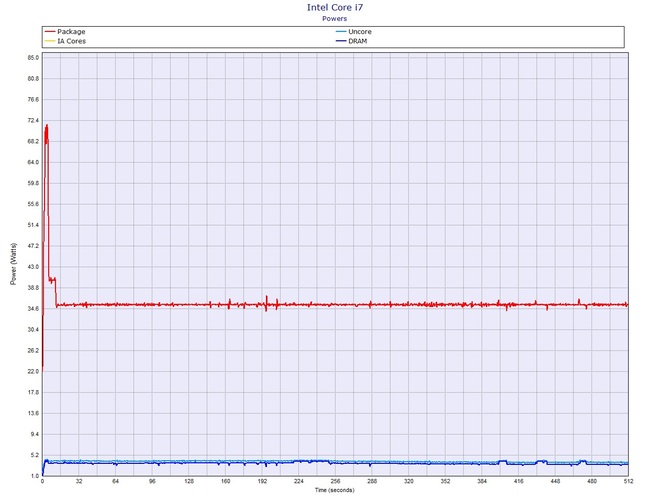Image resolution: width=670 pixels, height=502 pixels.
Task: Click the light blue Uncore line swatch
Action: tap(341, 32)
